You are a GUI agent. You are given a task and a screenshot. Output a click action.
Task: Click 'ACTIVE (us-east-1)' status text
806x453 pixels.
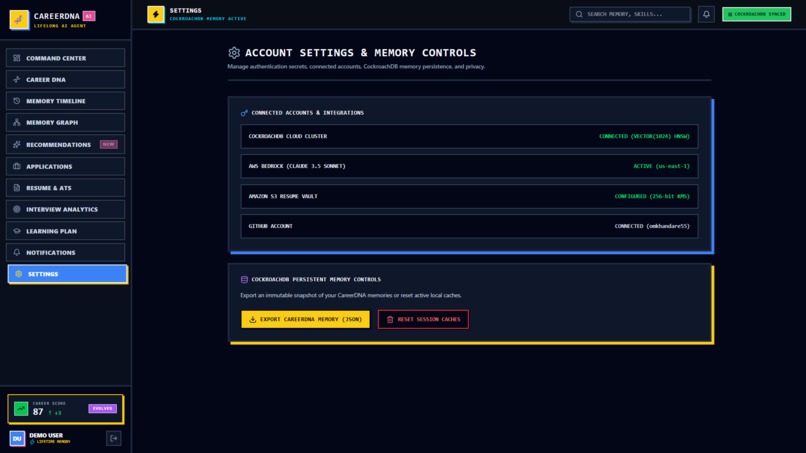[x=662, y=166]
